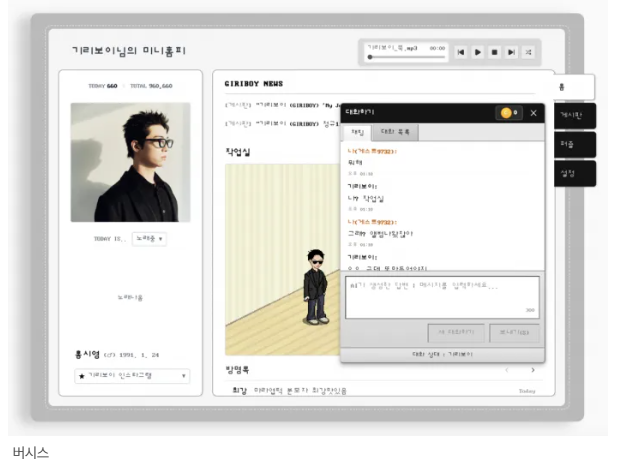Skip to the previous track in music player
Screen dimensions: 620x472
pos(461,52)
